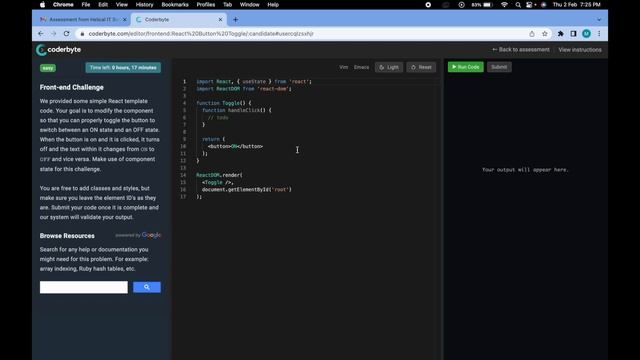This screenshot has width=640, height=360.
Task: Click the share page icon in address bar
Action: [532, 34]
